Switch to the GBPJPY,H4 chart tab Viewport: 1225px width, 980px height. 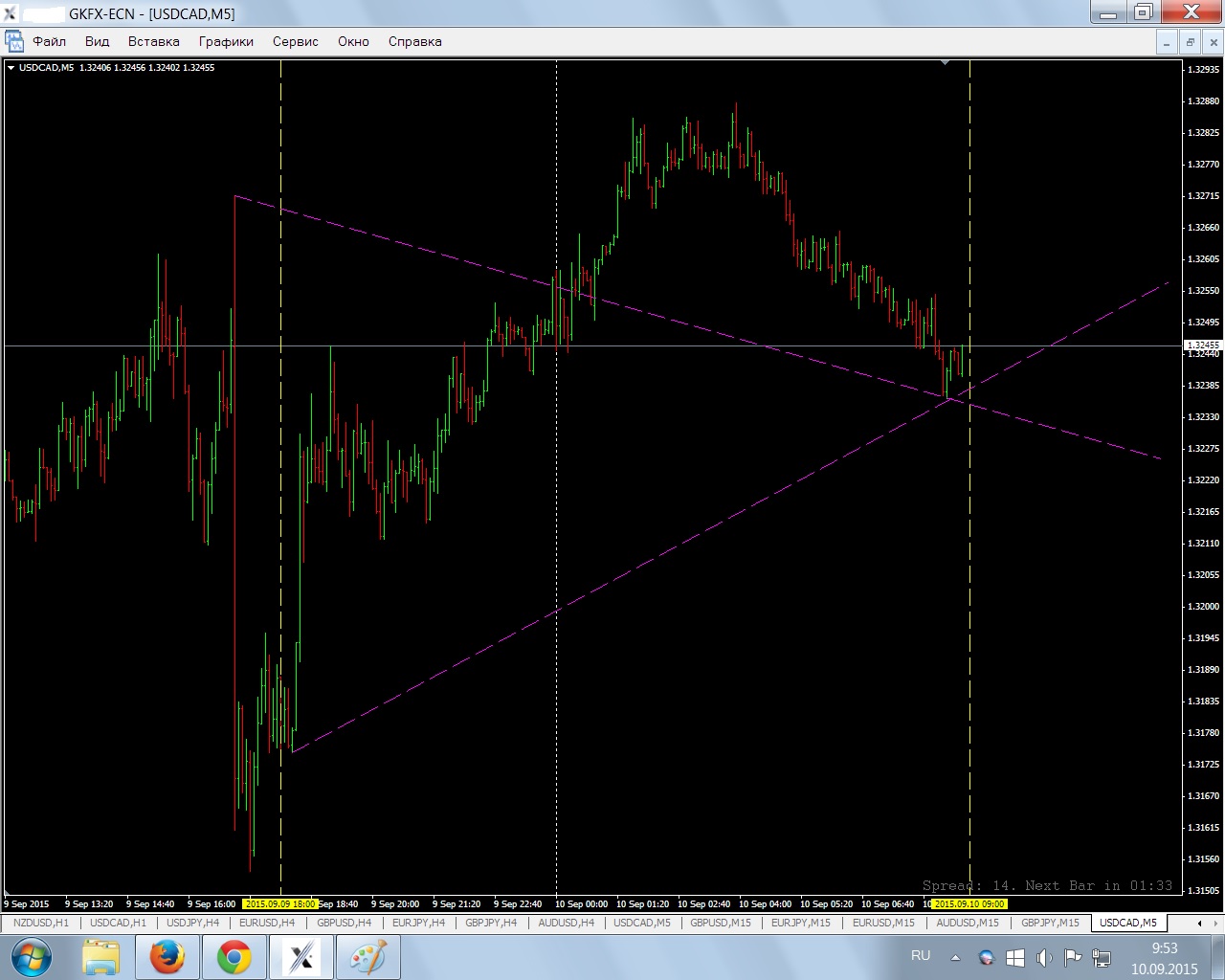pyautogui.click(x=491, y=923)
